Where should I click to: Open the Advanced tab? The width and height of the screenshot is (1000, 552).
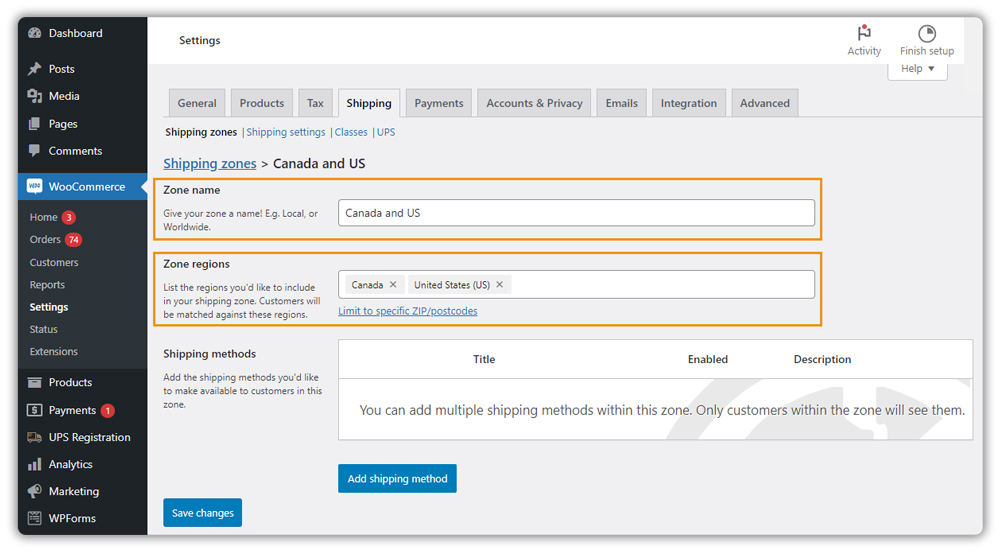pos(765,103)
